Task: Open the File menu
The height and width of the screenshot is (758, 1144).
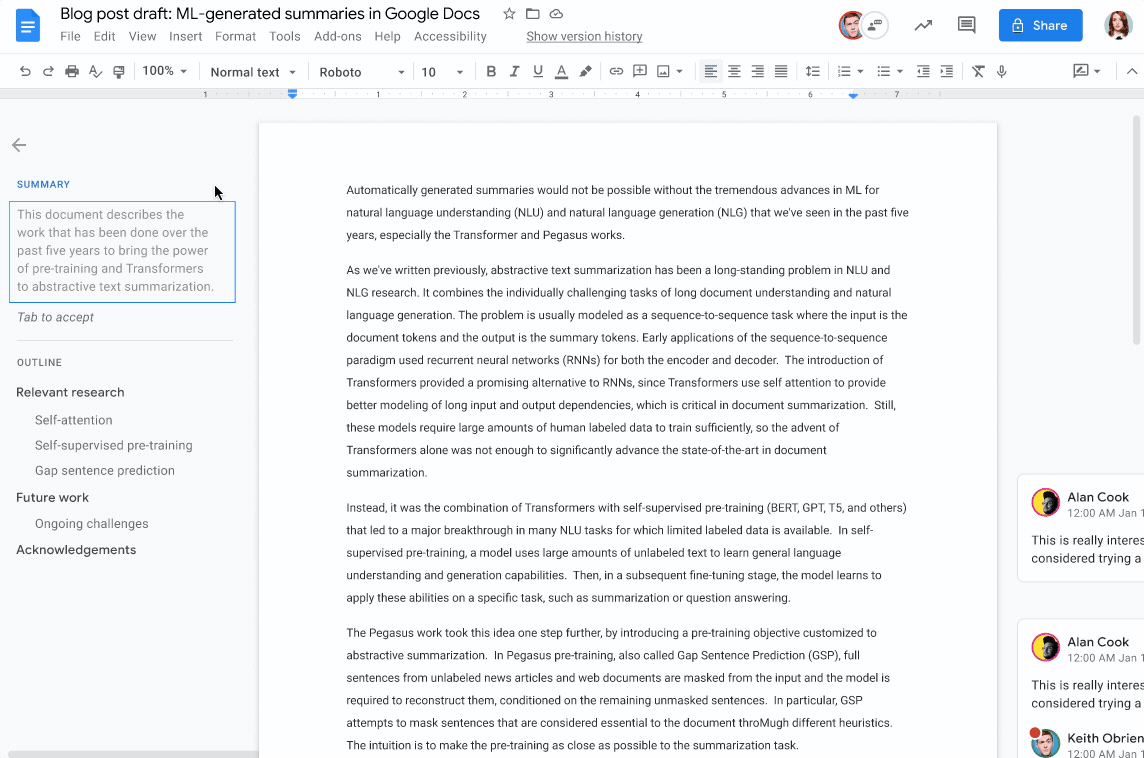Action: (70, 36)
